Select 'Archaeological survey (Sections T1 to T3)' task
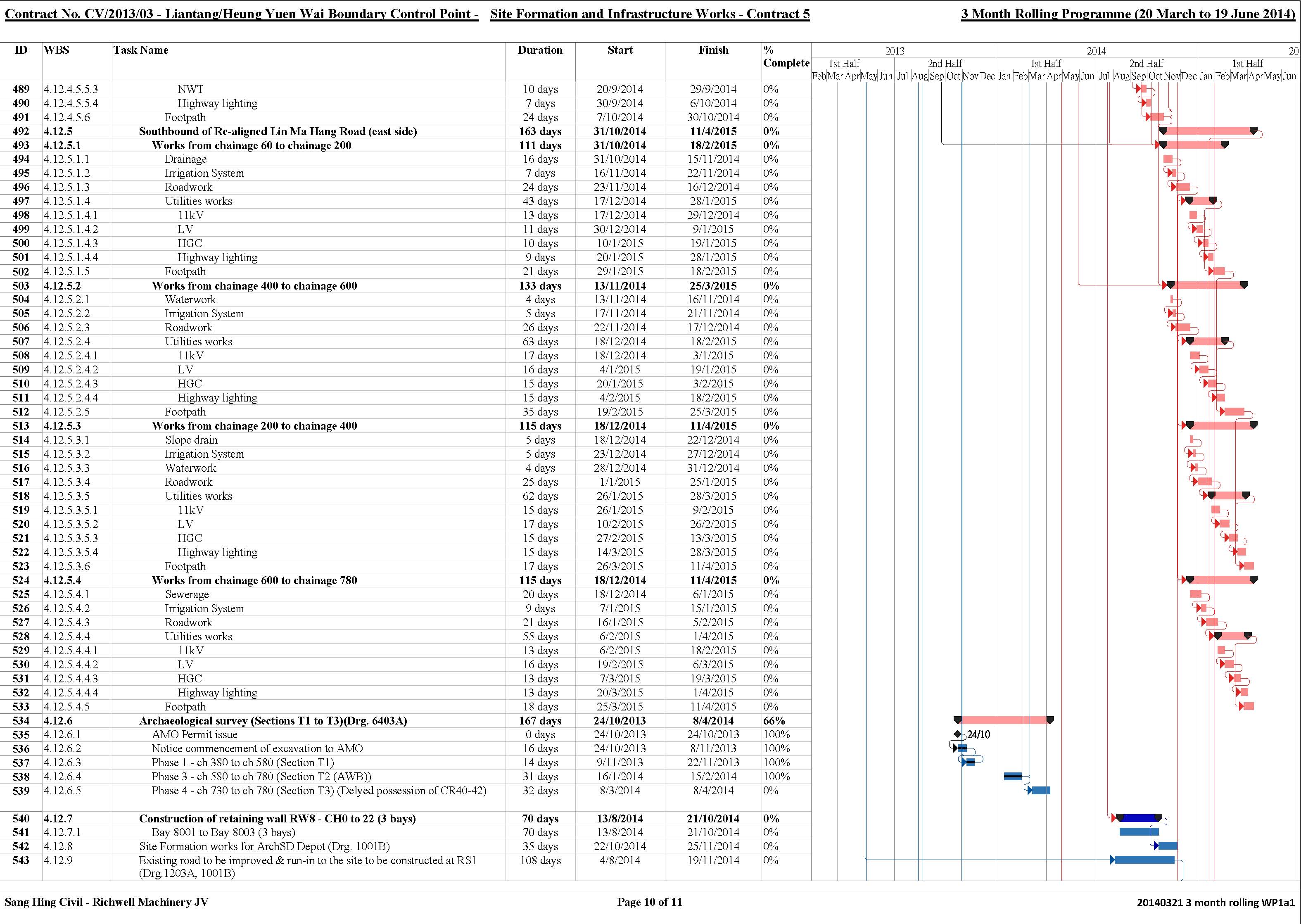Viewport: 1301px width, 924px height. tap(273, 721)
